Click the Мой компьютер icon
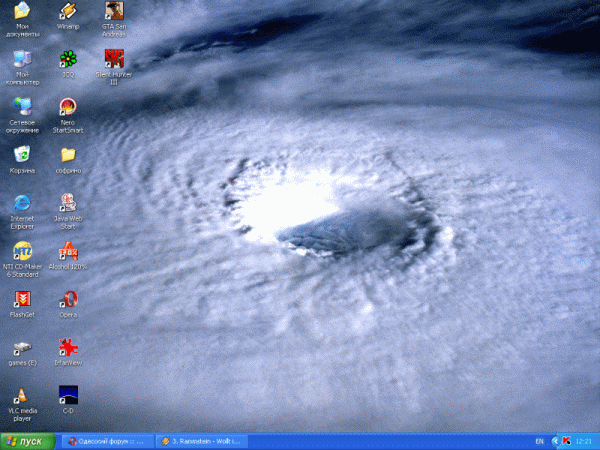 tap(22, 58)
